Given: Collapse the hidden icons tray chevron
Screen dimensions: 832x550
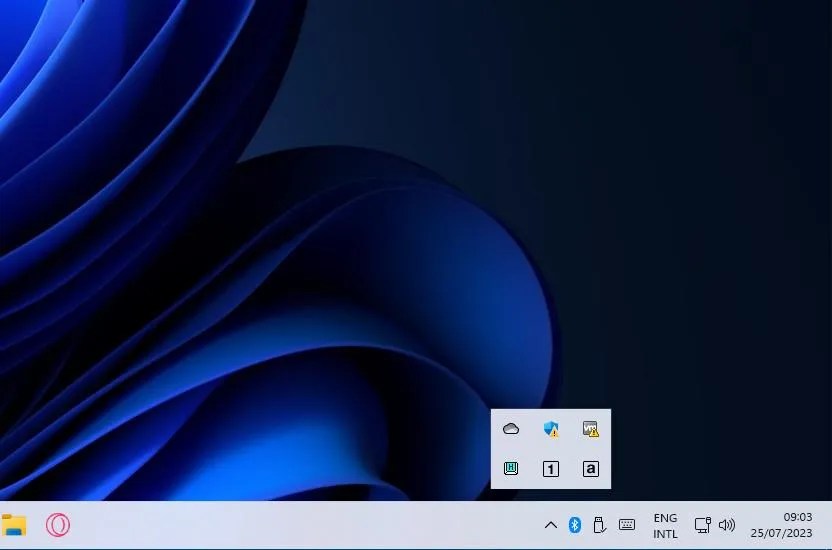Looking at the screenshot, I should coord(551,525).
